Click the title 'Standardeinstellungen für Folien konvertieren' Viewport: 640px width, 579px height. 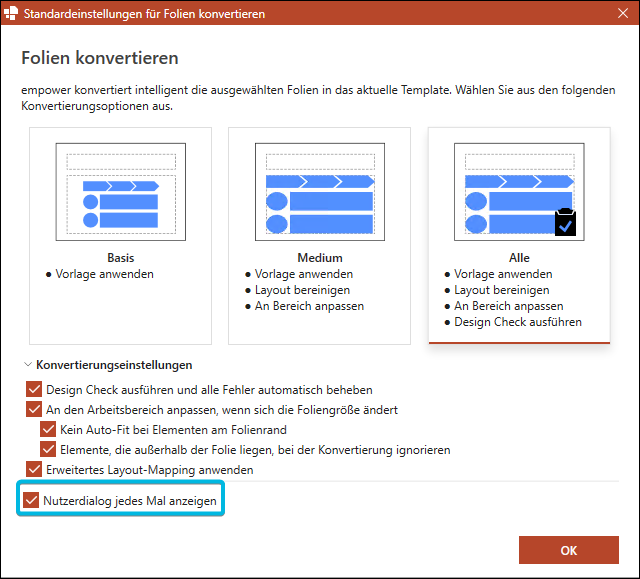[144, 13]
